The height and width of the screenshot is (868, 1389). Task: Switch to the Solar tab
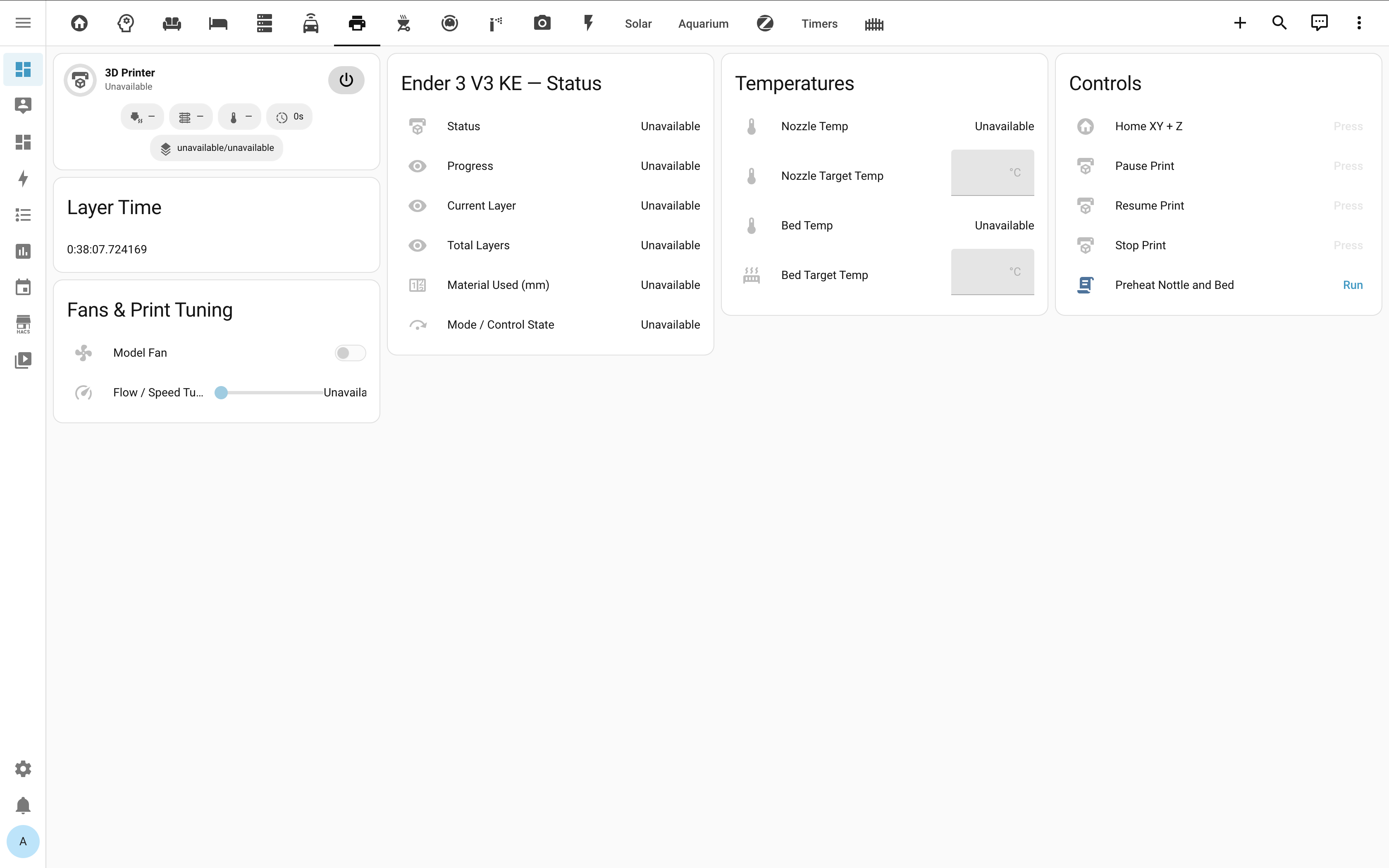(638, 24)
